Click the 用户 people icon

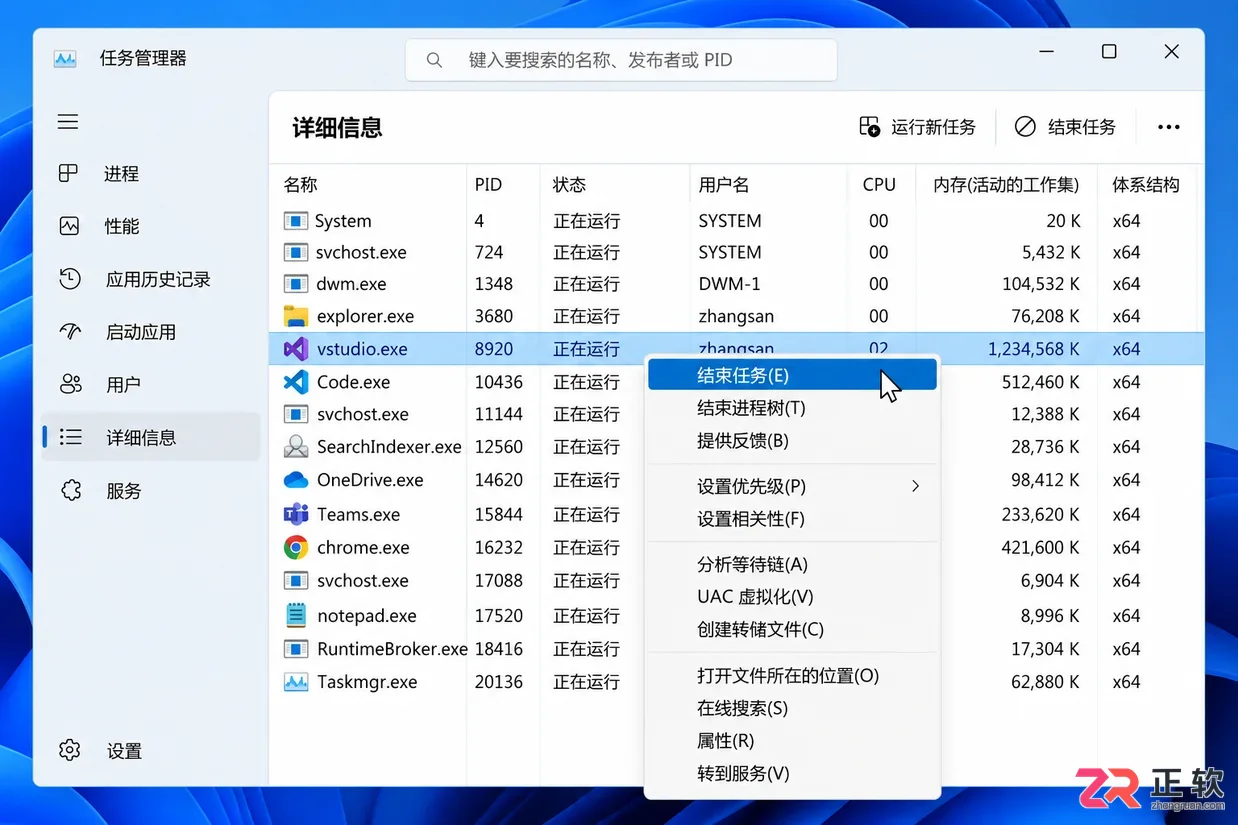(x=70, y=384)
